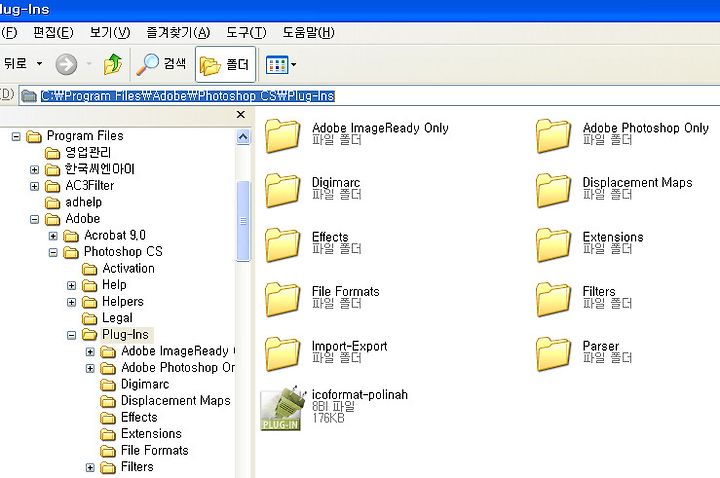Viewport: 720px width, 478px height.
Task: Open the Import-Export folder
Action: 282,354
